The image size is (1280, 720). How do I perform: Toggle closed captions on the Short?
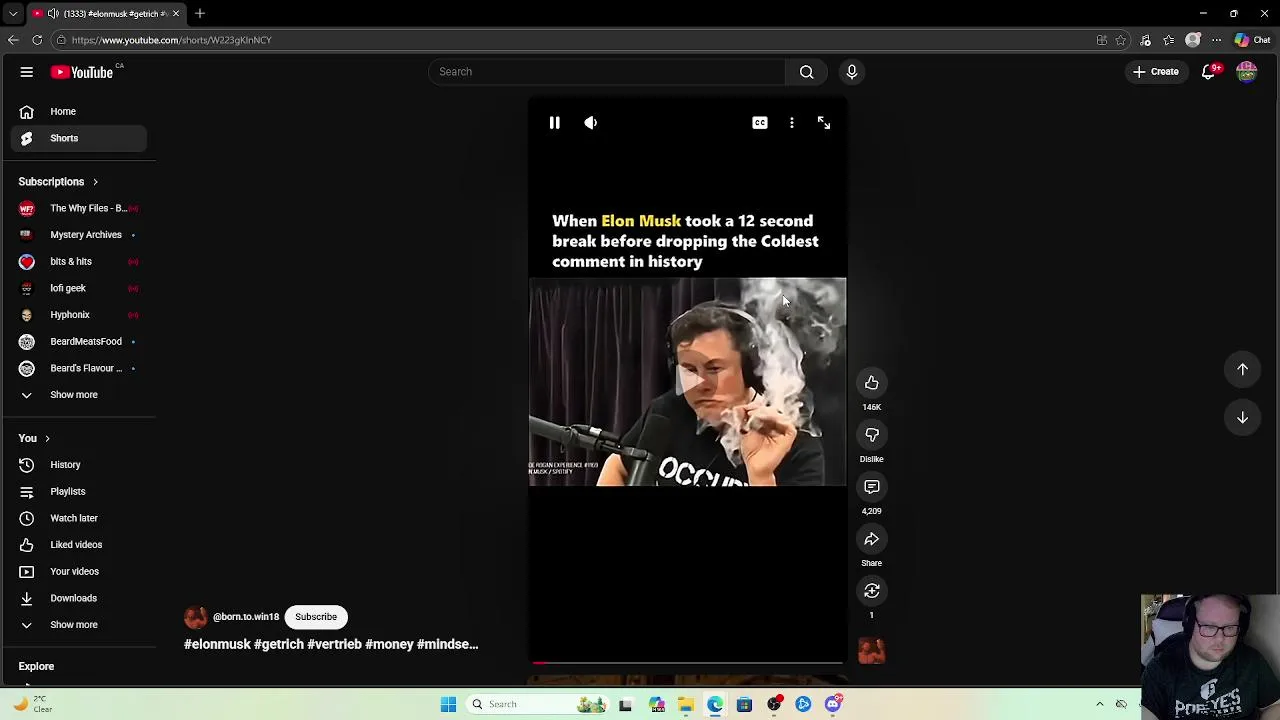tap(760, 123)
